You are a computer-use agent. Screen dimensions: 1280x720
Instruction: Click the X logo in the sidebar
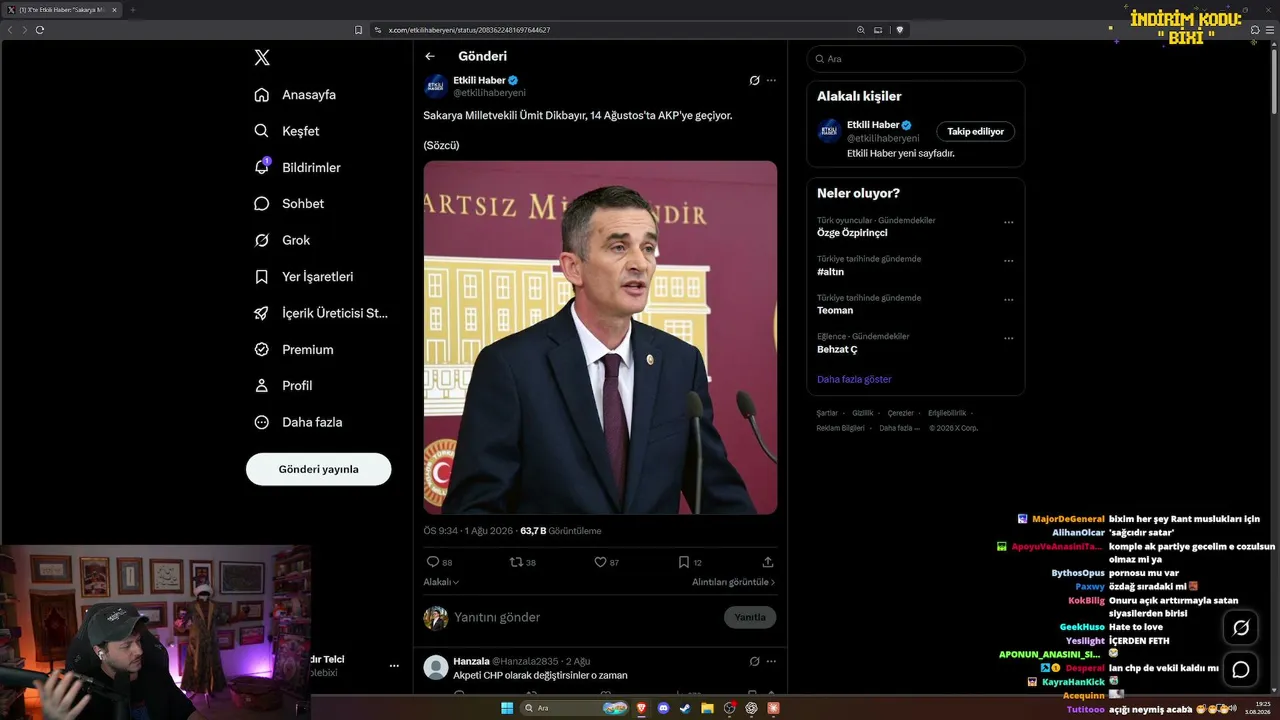click(262, 58)
